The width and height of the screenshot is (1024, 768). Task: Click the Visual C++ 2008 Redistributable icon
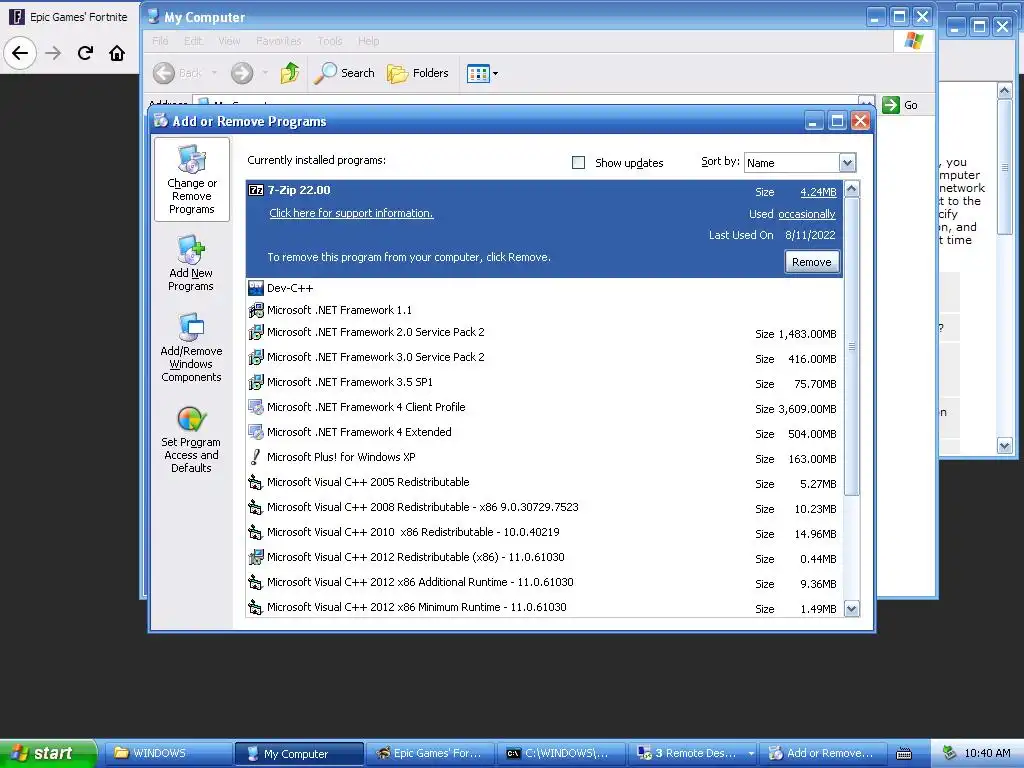256,507
